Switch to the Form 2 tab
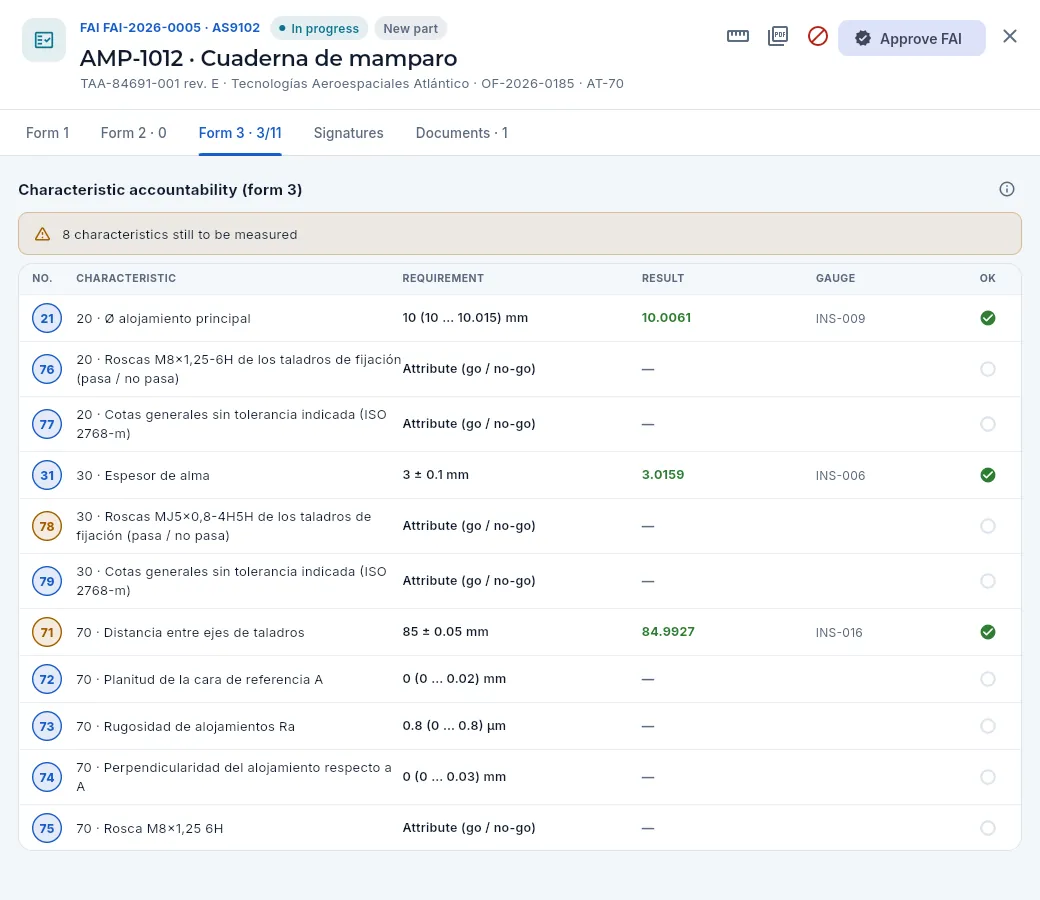Screen dimensions: 1040x900 point(133,133)
